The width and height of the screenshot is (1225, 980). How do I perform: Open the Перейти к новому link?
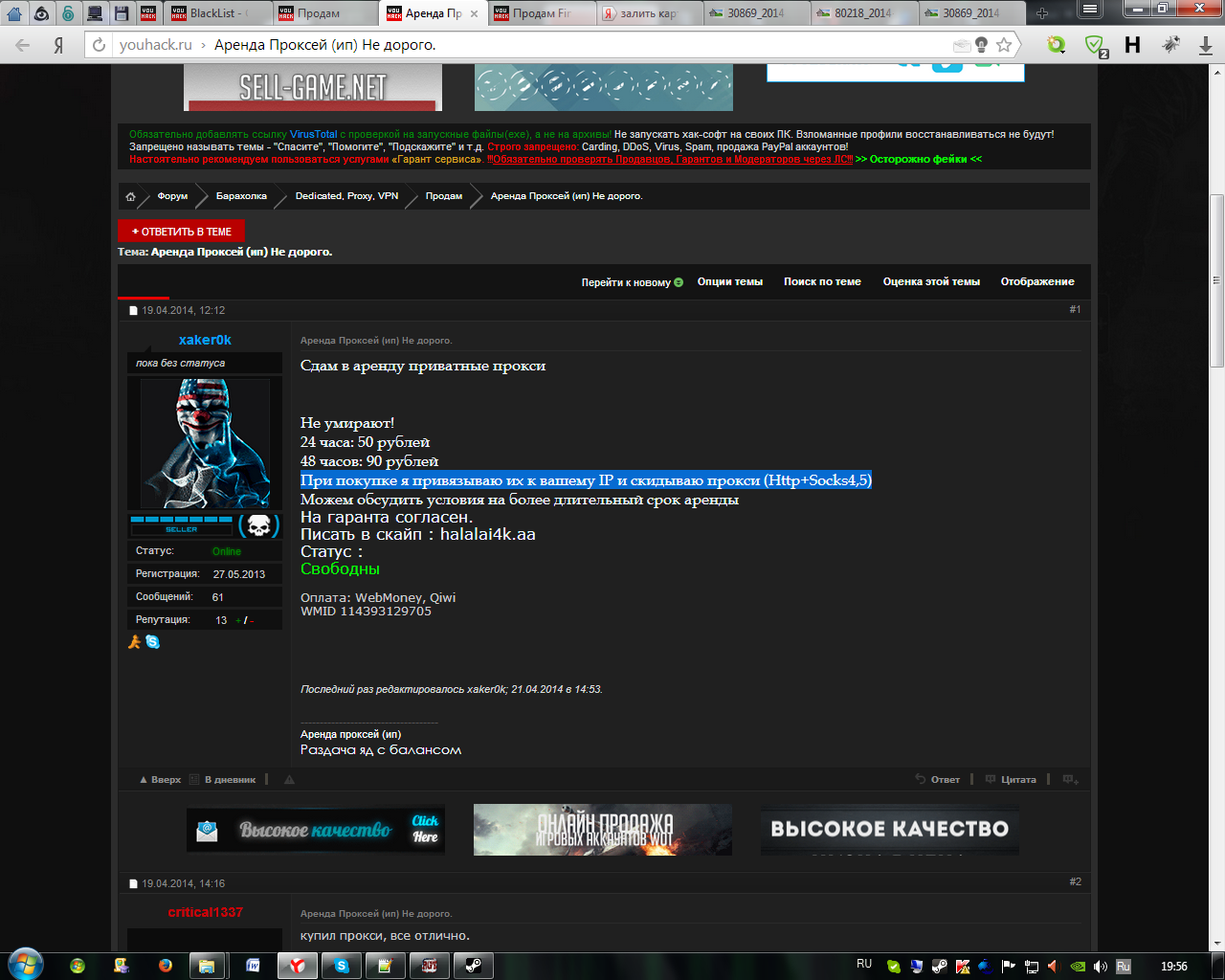point(632,282)
